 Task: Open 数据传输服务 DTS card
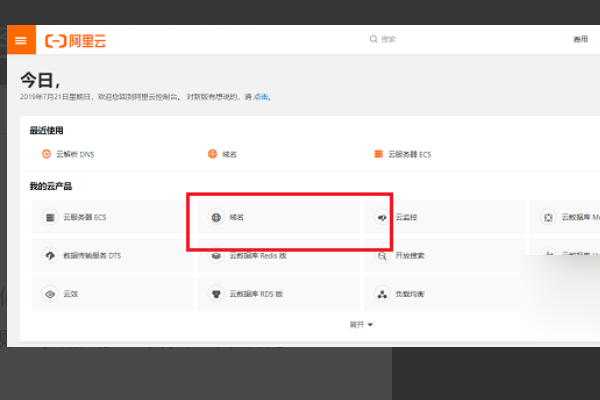(112, 255)
